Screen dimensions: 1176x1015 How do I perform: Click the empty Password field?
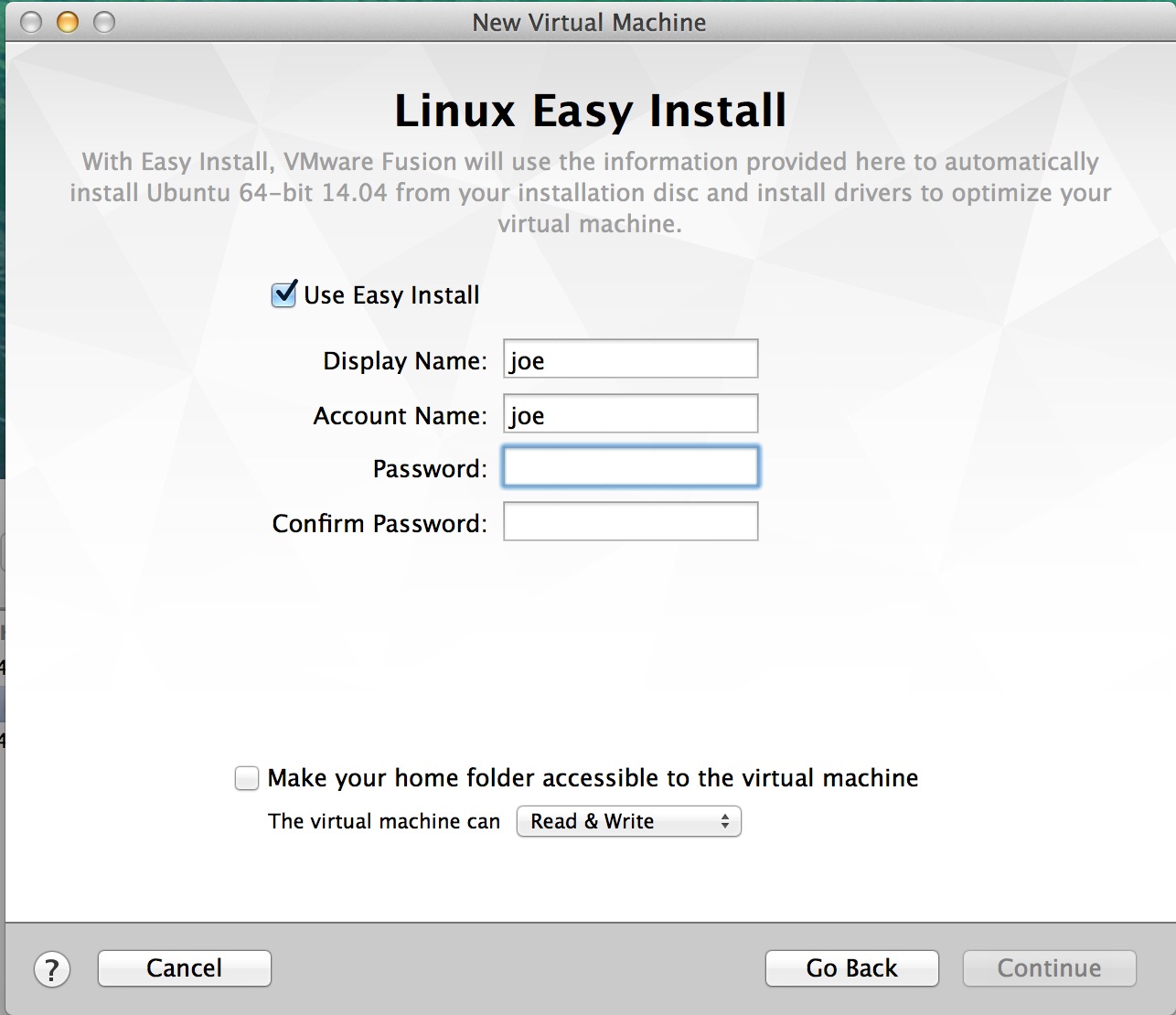630,467
